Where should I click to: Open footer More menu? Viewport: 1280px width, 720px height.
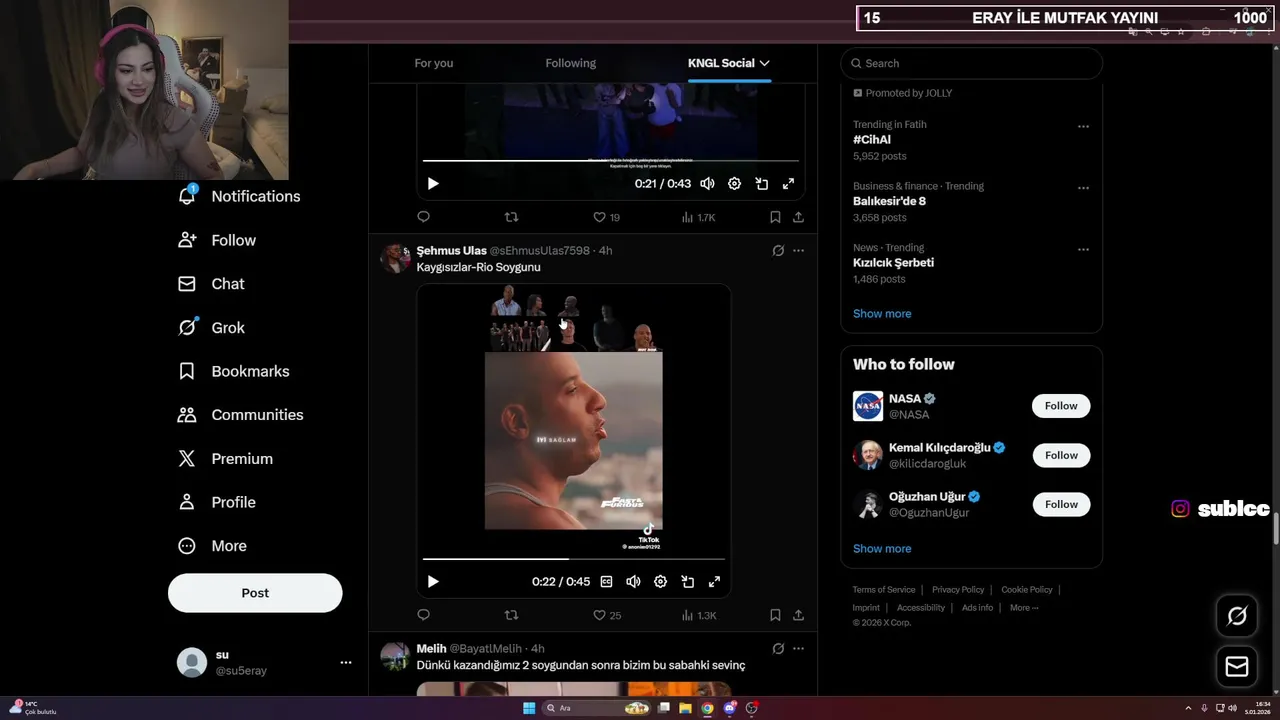click(1024, 608)
